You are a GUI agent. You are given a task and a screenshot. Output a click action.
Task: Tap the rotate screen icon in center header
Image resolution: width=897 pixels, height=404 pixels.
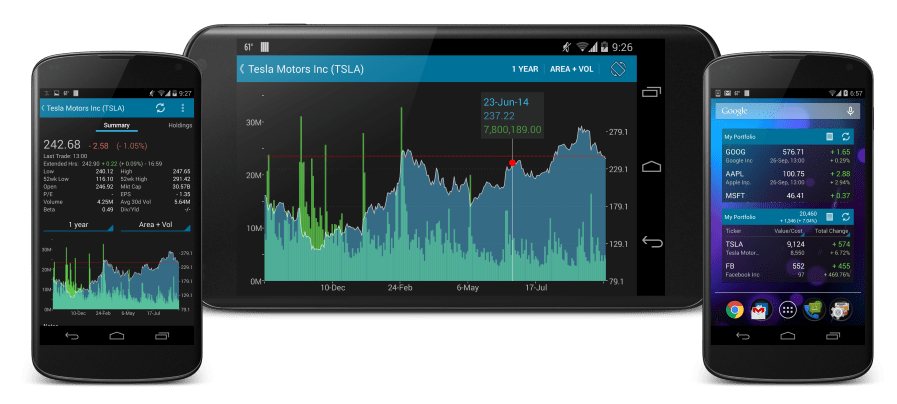[618, 69]
